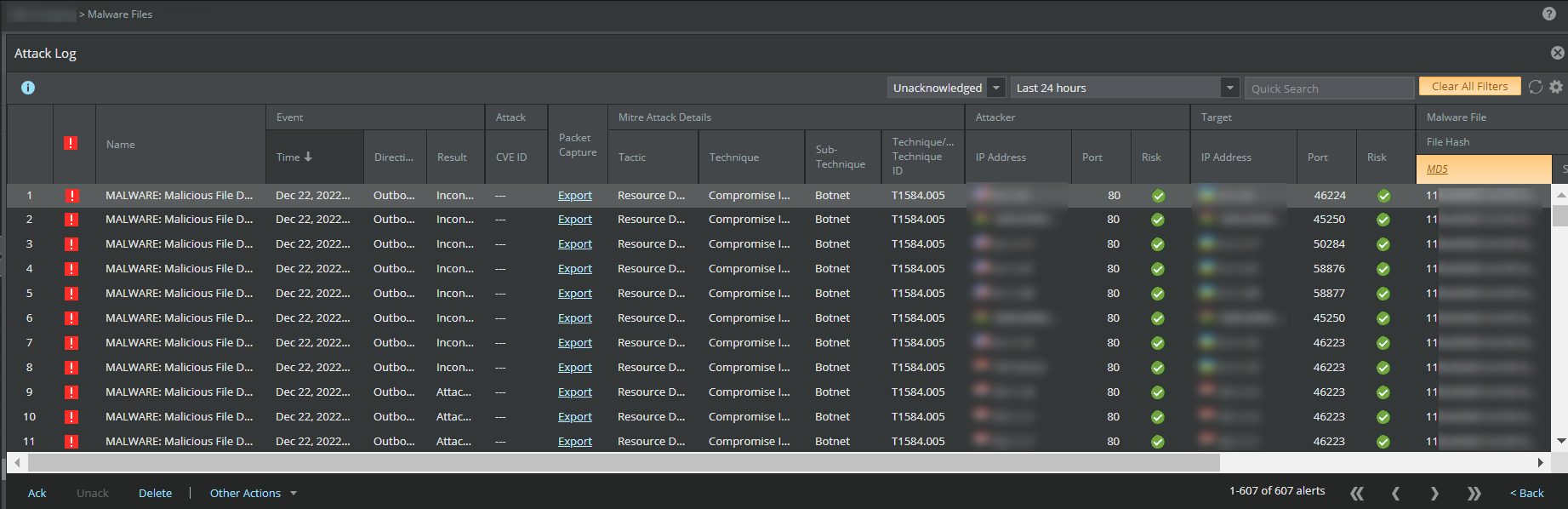Close the Attack Log panel
This screenshot has width=1568, height=509.
[x=1558, y=53]
